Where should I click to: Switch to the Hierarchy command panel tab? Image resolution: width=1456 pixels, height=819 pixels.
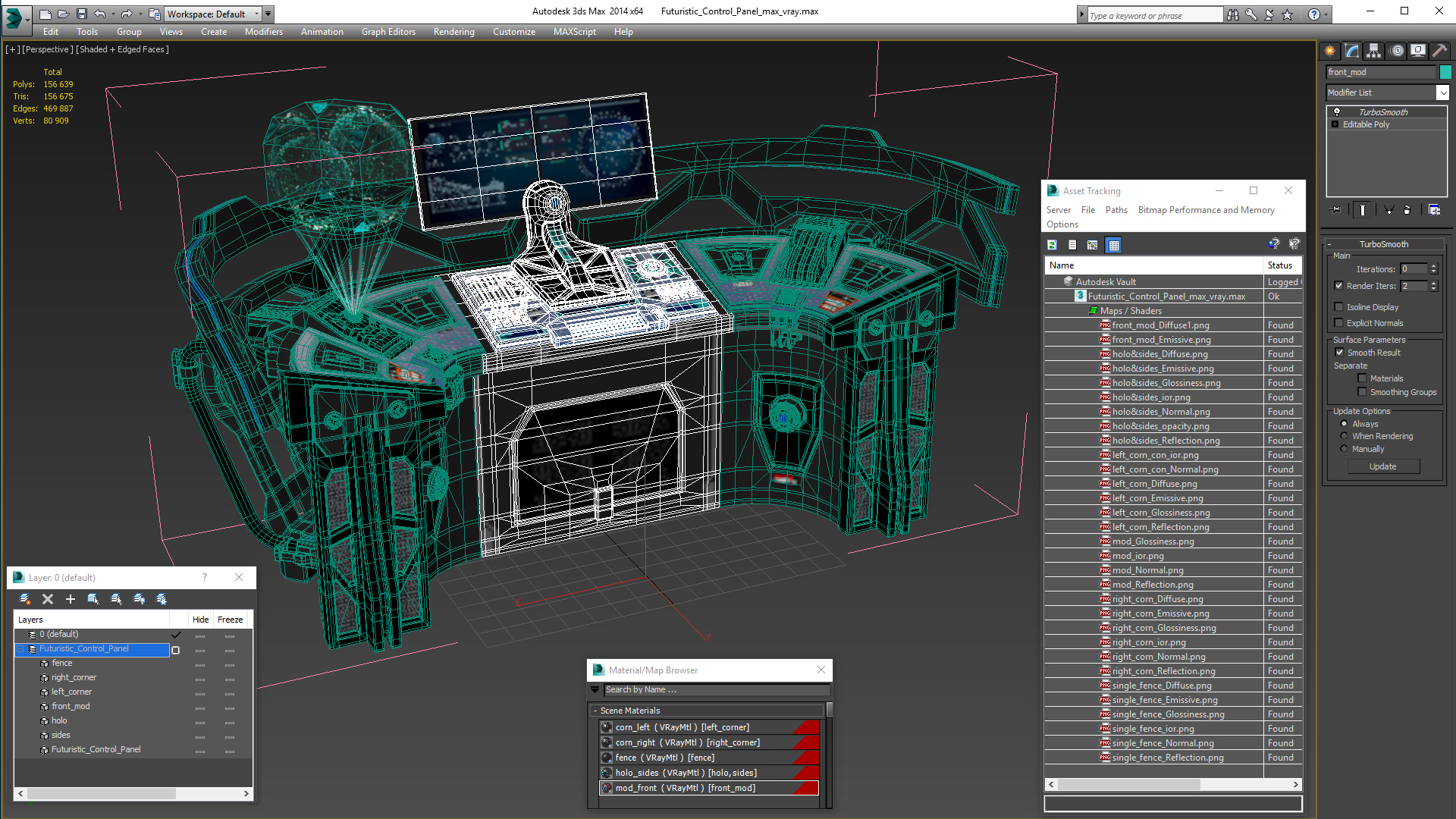[x=1374, y=51]
